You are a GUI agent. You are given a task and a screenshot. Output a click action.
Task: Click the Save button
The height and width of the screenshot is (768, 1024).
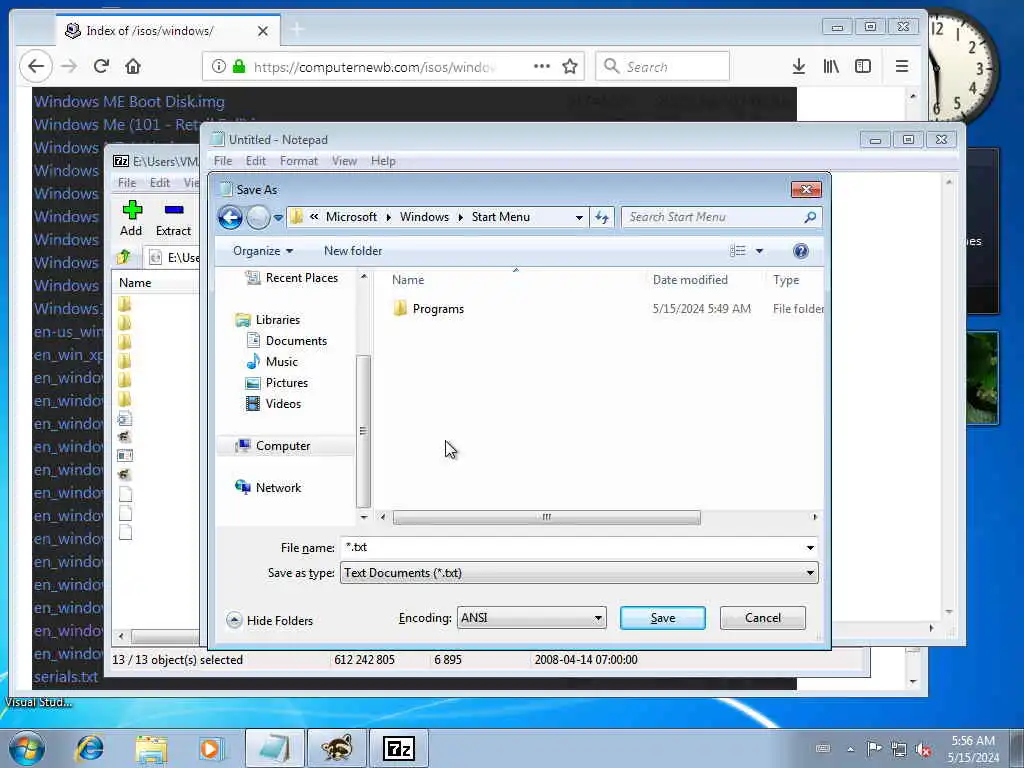[663, 618]
